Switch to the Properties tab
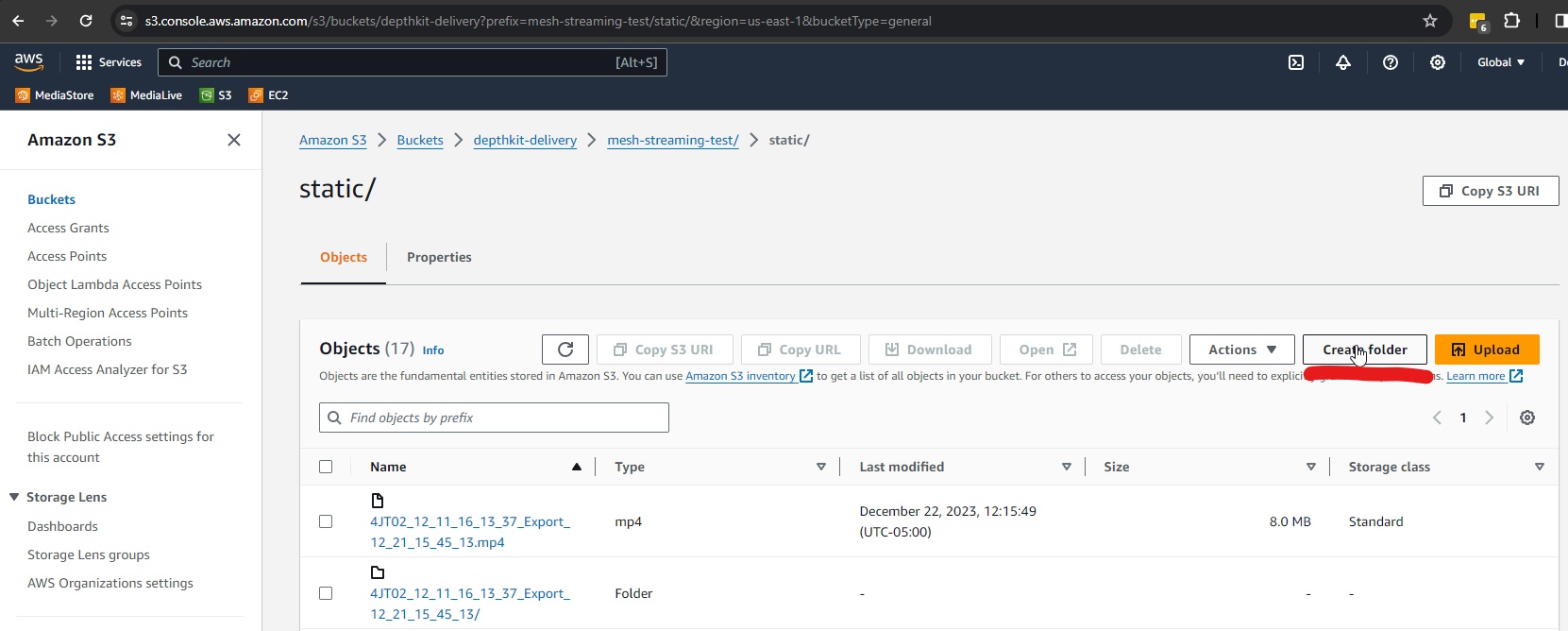Screen dimensions: 1568x631 coord(439,257)
